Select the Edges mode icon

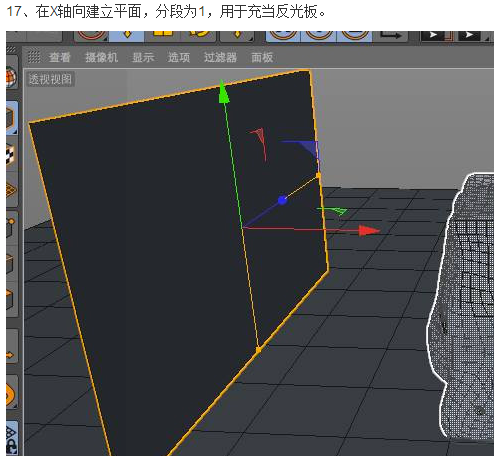point(11,263)
